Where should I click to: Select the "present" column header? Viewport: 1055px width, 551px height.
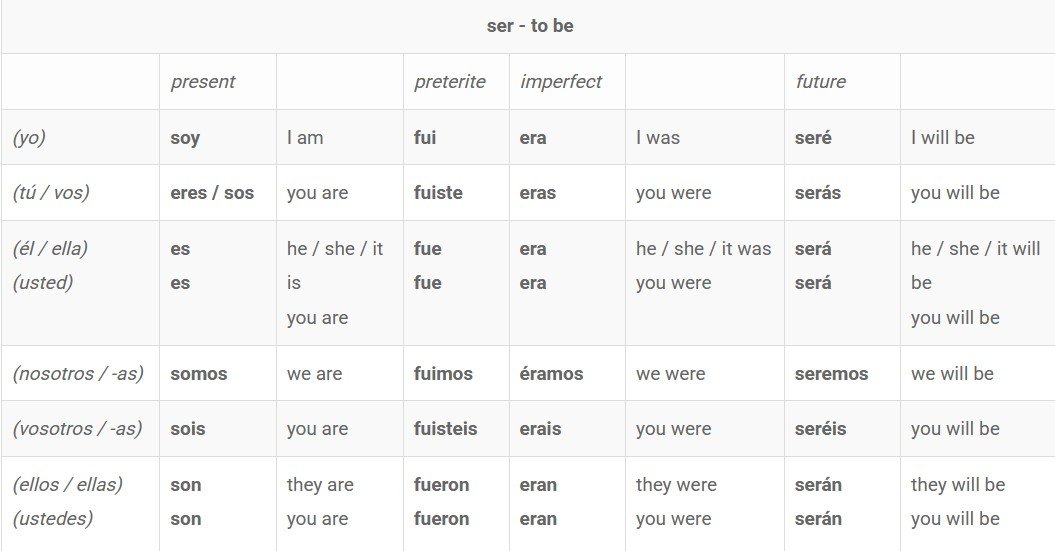coord(203,82)
